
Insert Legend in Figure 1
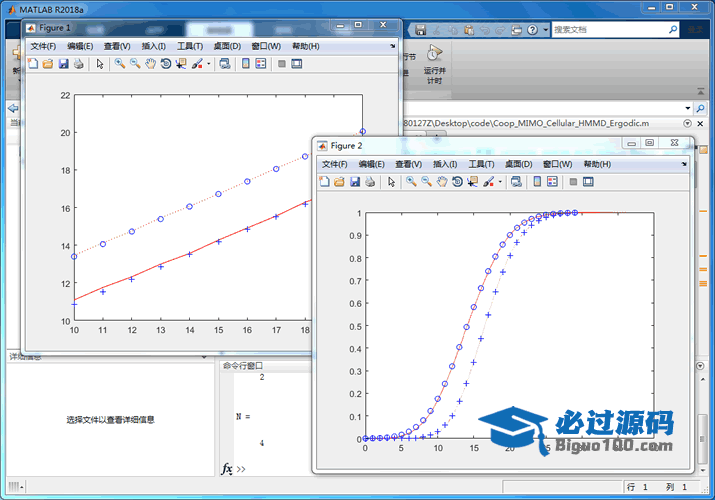pyautogui.click(x=261, y=64)
